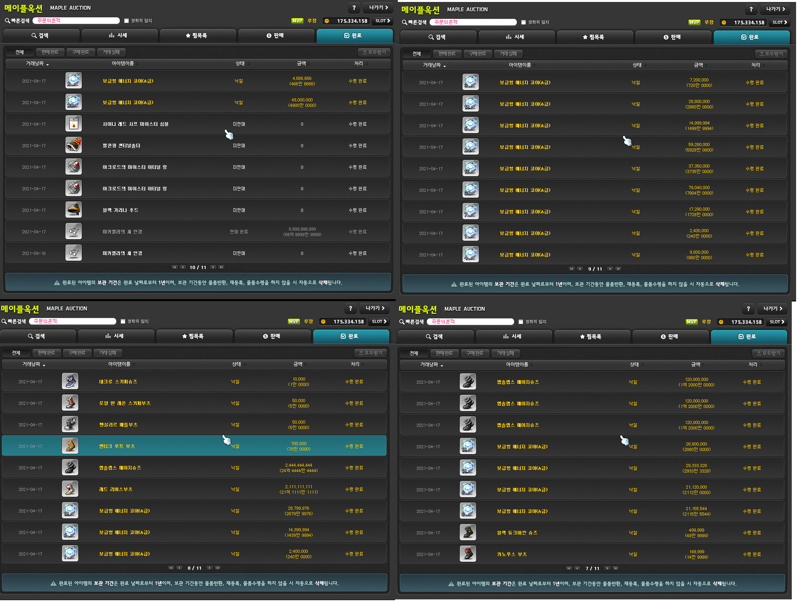Click the 거래날짜 sort header in the bottom-right window
Viewport: 800px width, 608px height.
tap(432, 365)
